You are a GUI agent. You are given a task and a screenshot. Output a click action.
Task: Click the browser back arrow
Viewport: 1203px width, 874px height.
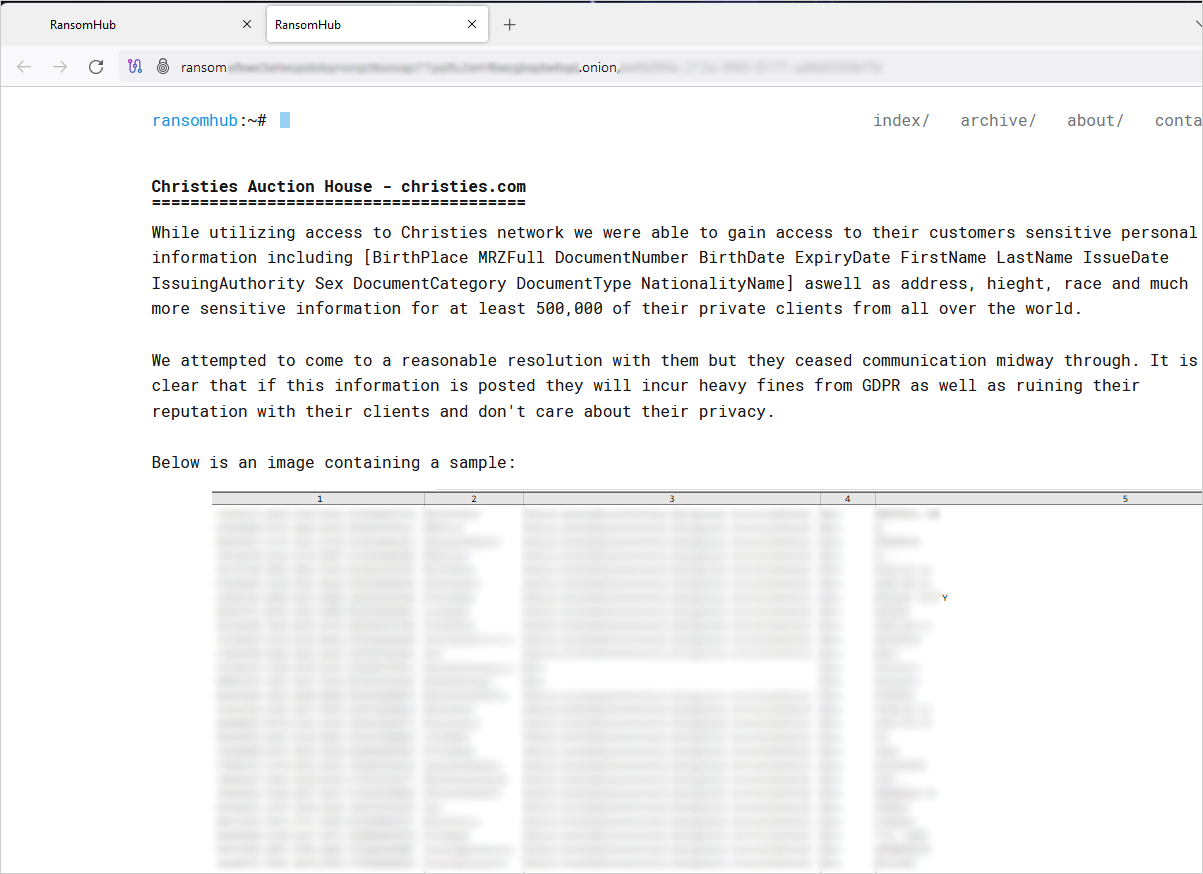tap(24, 67)
